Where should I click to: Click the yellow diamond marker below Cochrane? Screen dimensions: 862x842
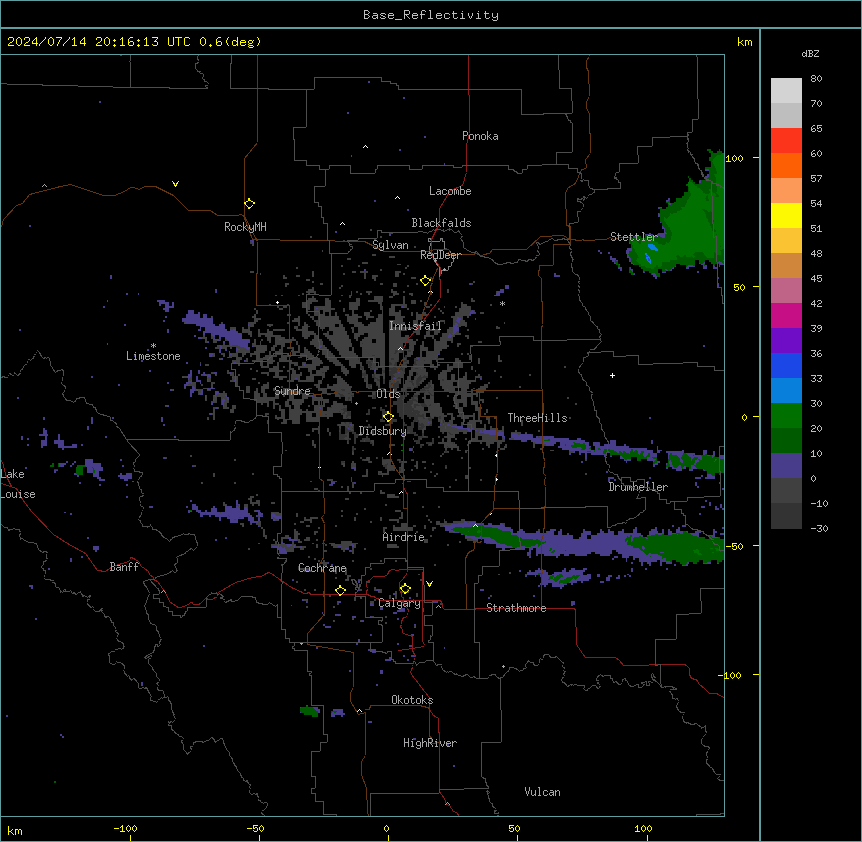pyautogui.click(x=340, y=590)
